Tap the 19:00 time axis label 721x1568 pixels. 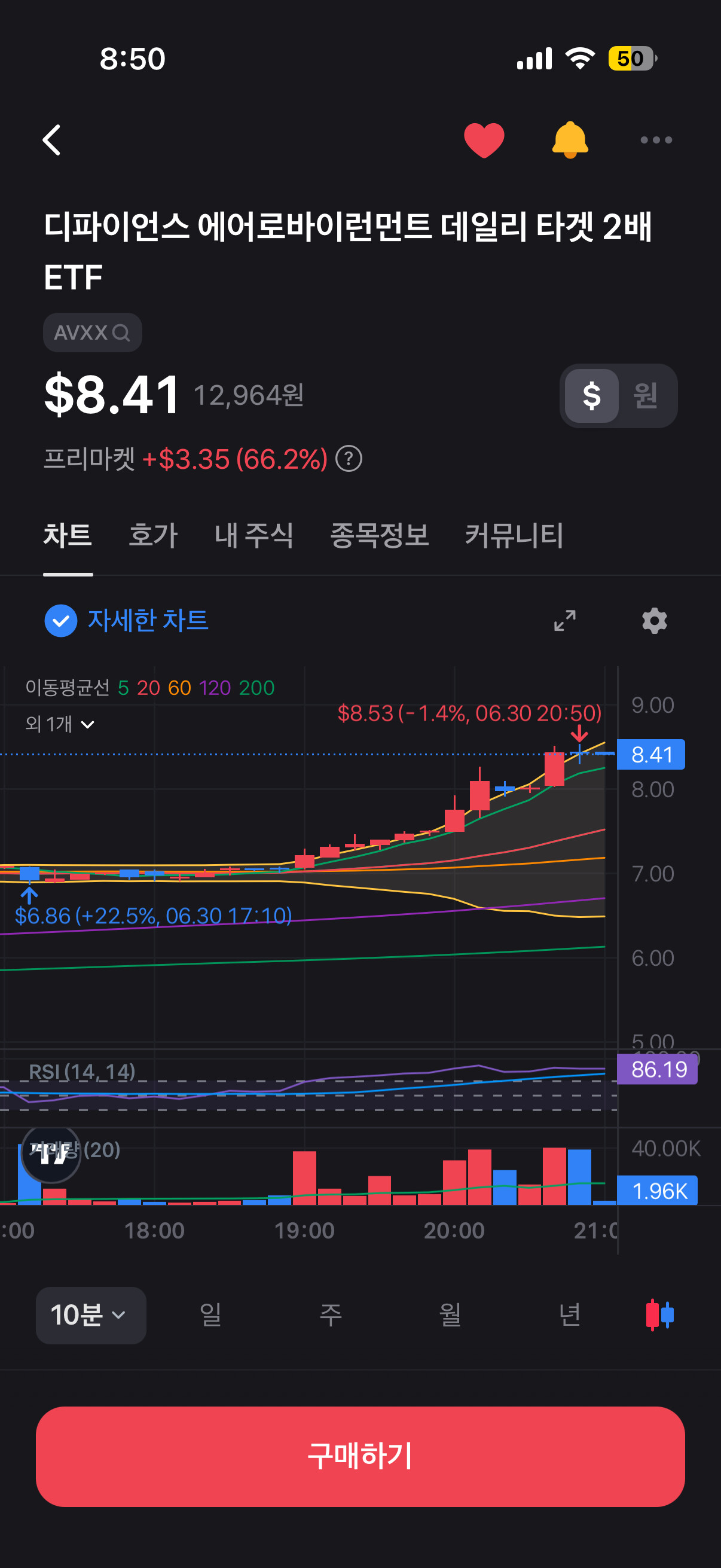(x=304, y=1231)
